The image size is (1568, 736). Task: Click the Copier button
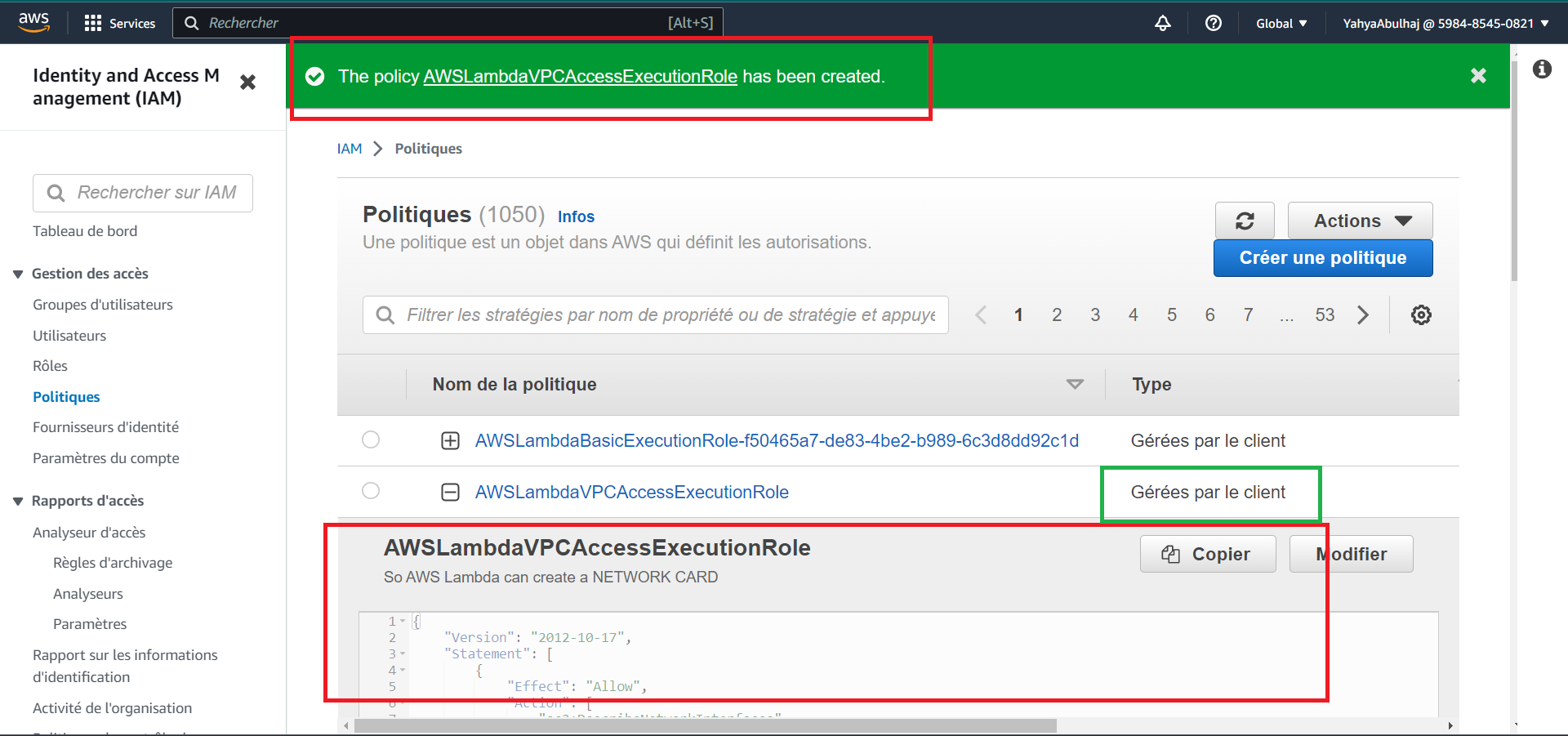(x=1208, y=554)
